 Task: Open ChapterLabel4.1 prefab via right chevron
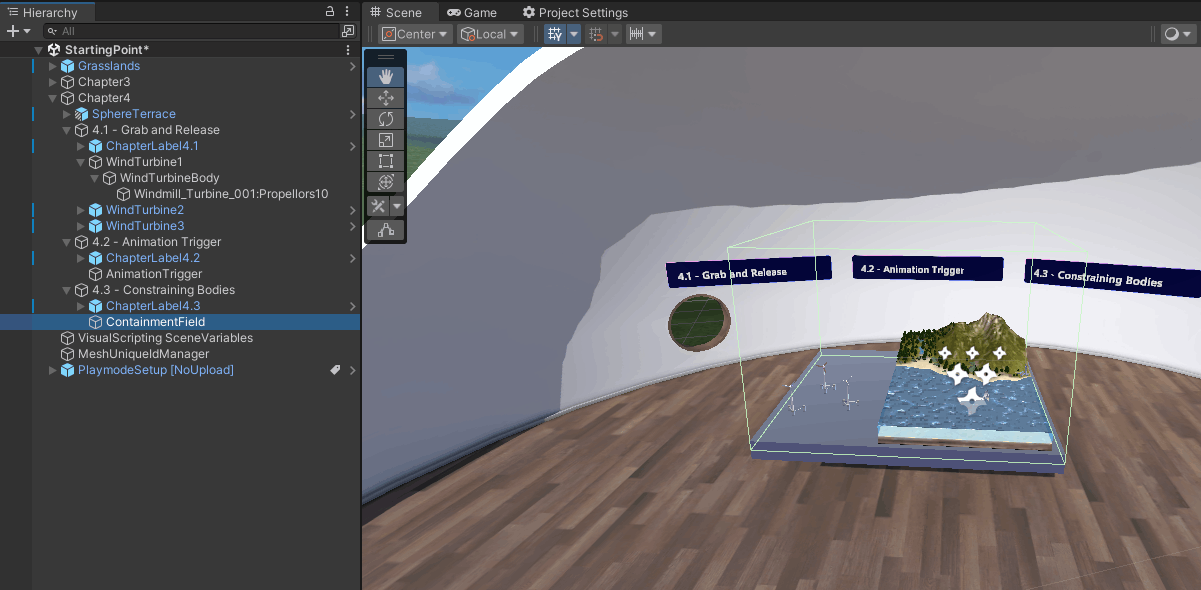[352, 146]
